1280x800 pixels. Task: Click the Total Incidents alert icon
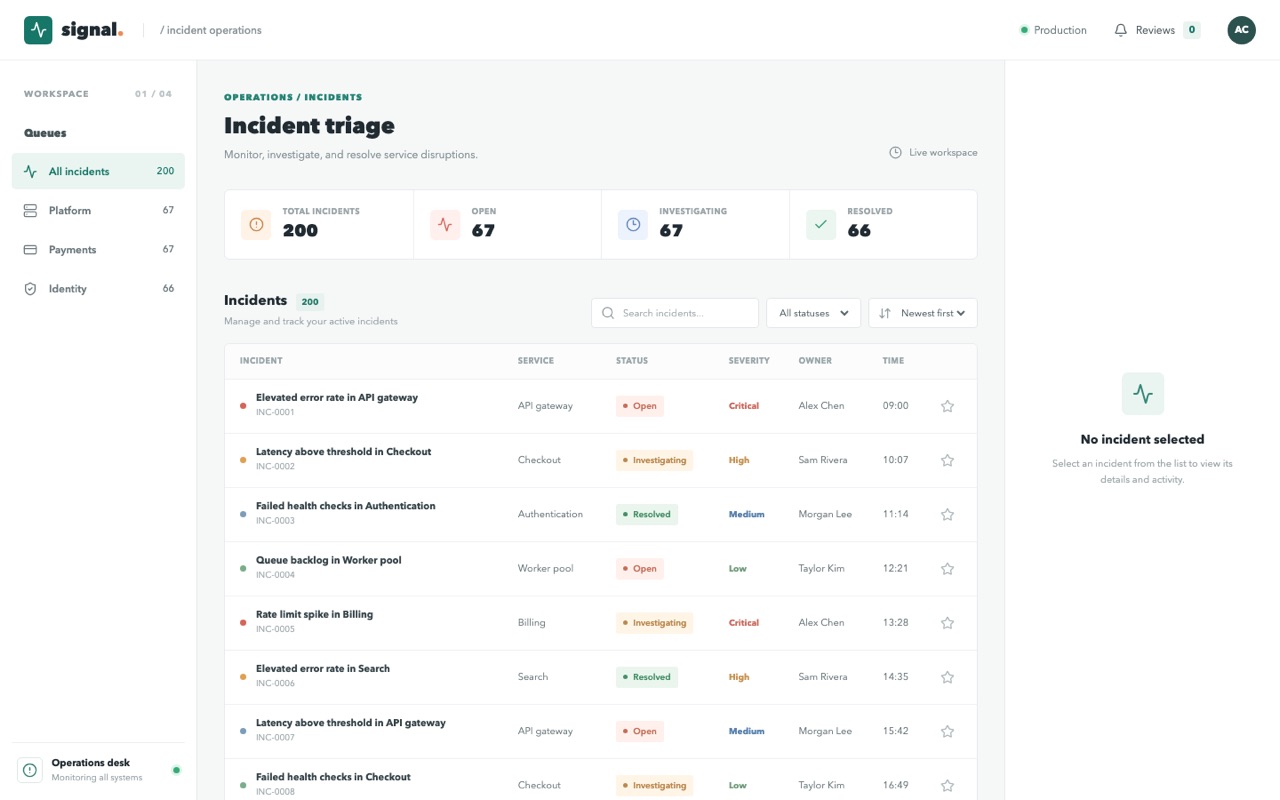pos(256,225)
